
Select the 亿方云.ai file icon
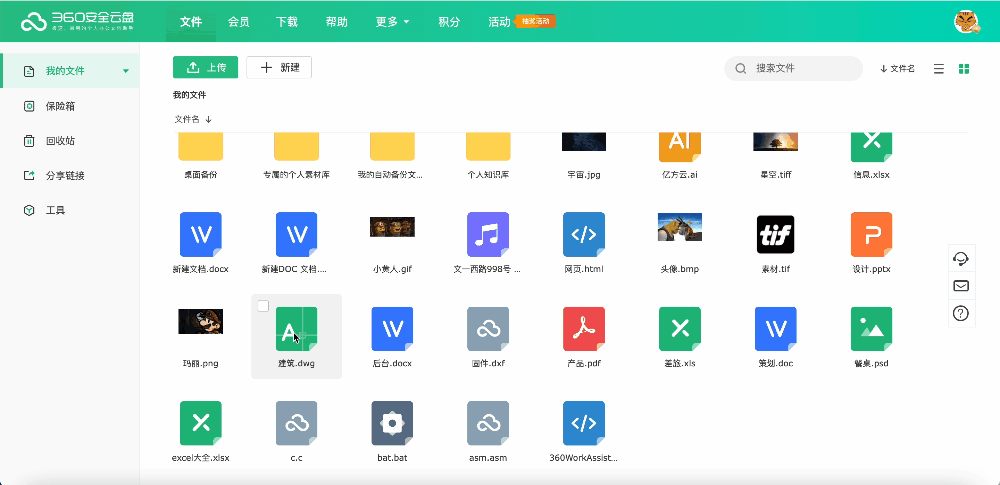coord(680,147)
